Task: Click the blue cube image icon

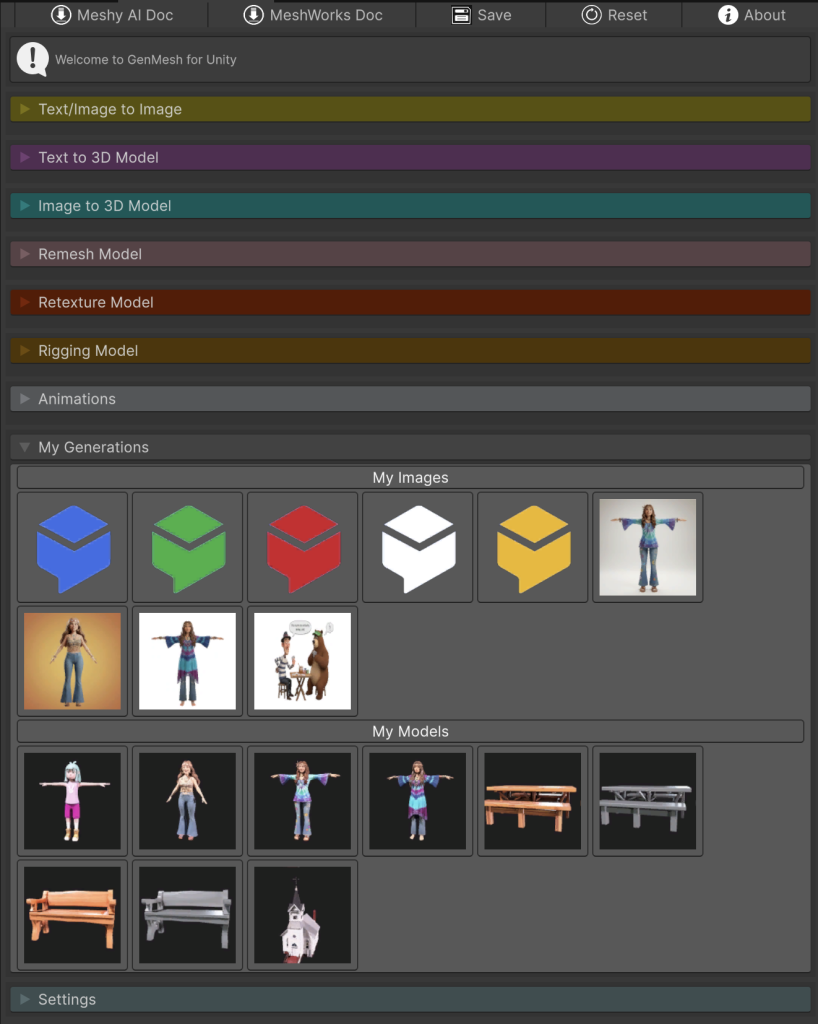Action: [73, 547]
